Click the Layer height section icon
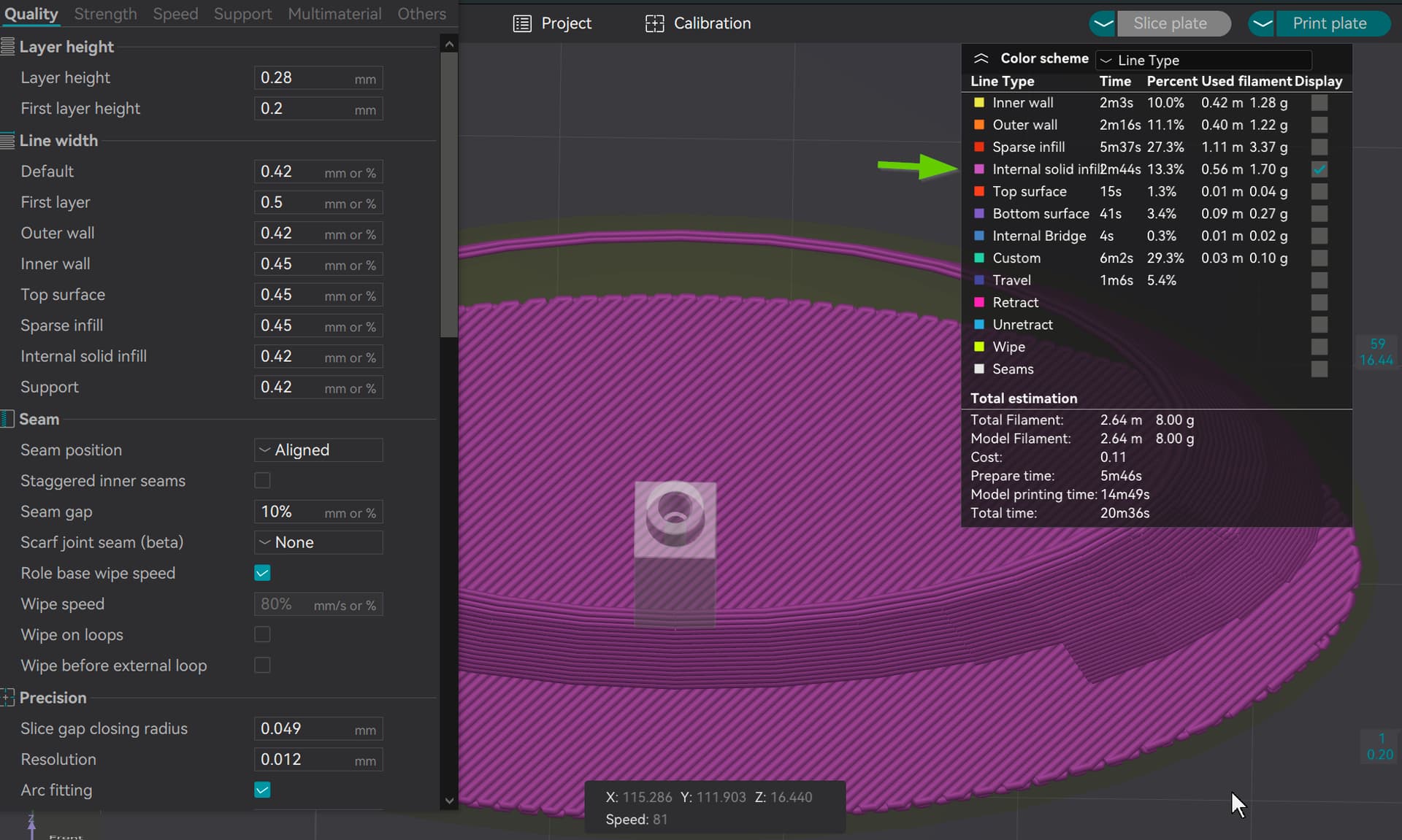The image size is (1402, 840). click(7, 47)
